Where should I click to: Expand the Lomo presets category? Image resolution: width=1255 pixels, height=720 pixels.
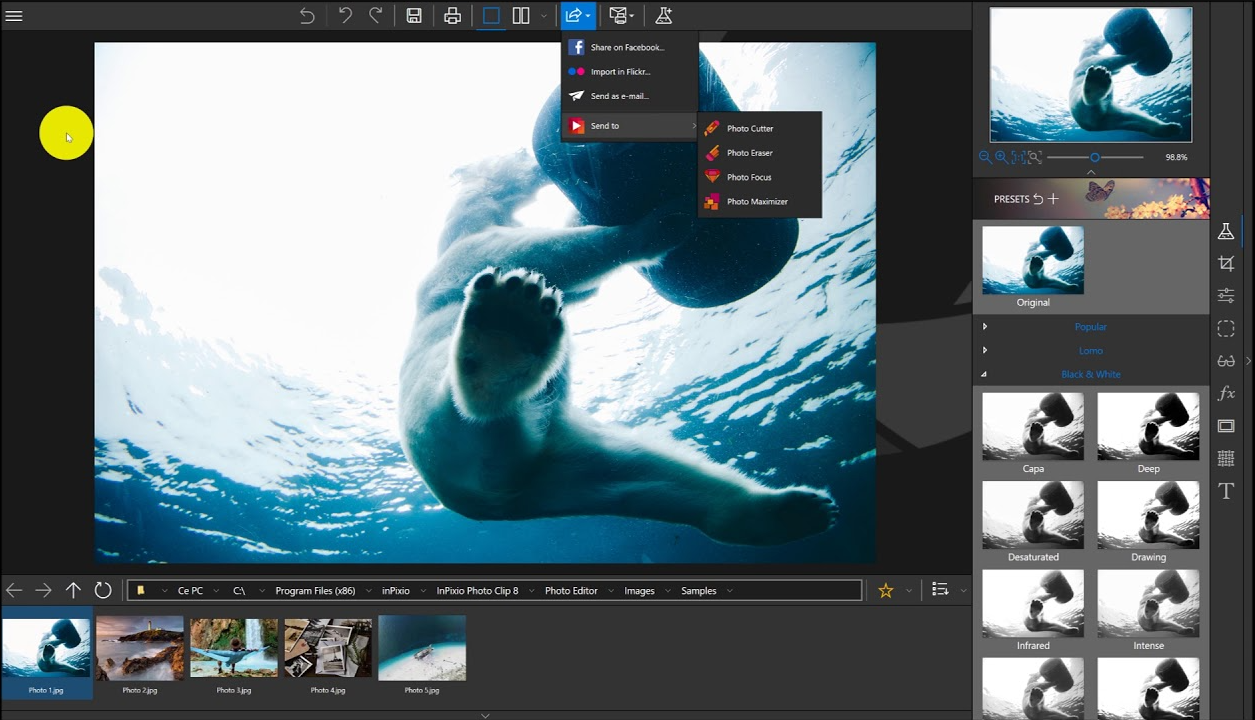click(x=1091, y=350)
